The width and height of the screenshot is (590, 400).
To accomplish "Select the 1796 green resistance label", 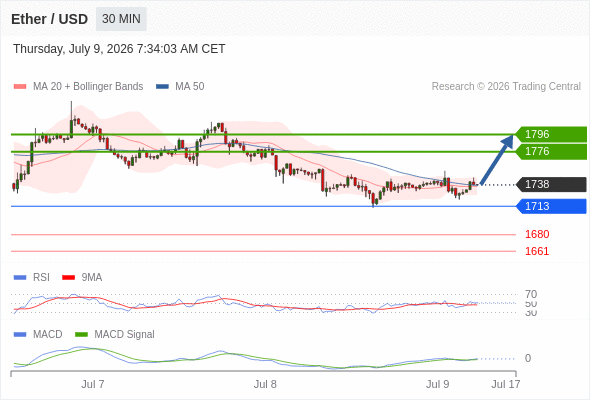I will (551, 134).
